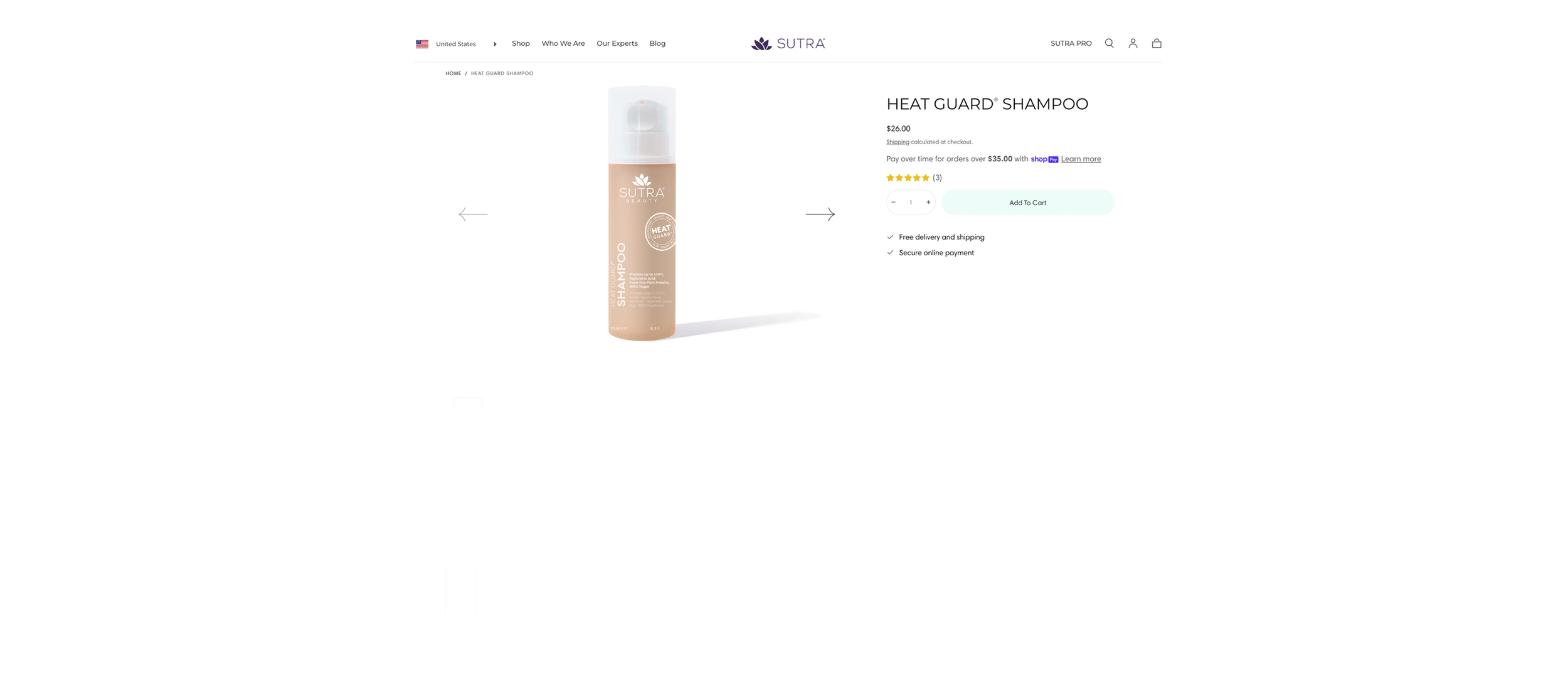Open the search magnifier icon
The image size is (1568, 673).
pyautogui.click(x=1109, y=43)
